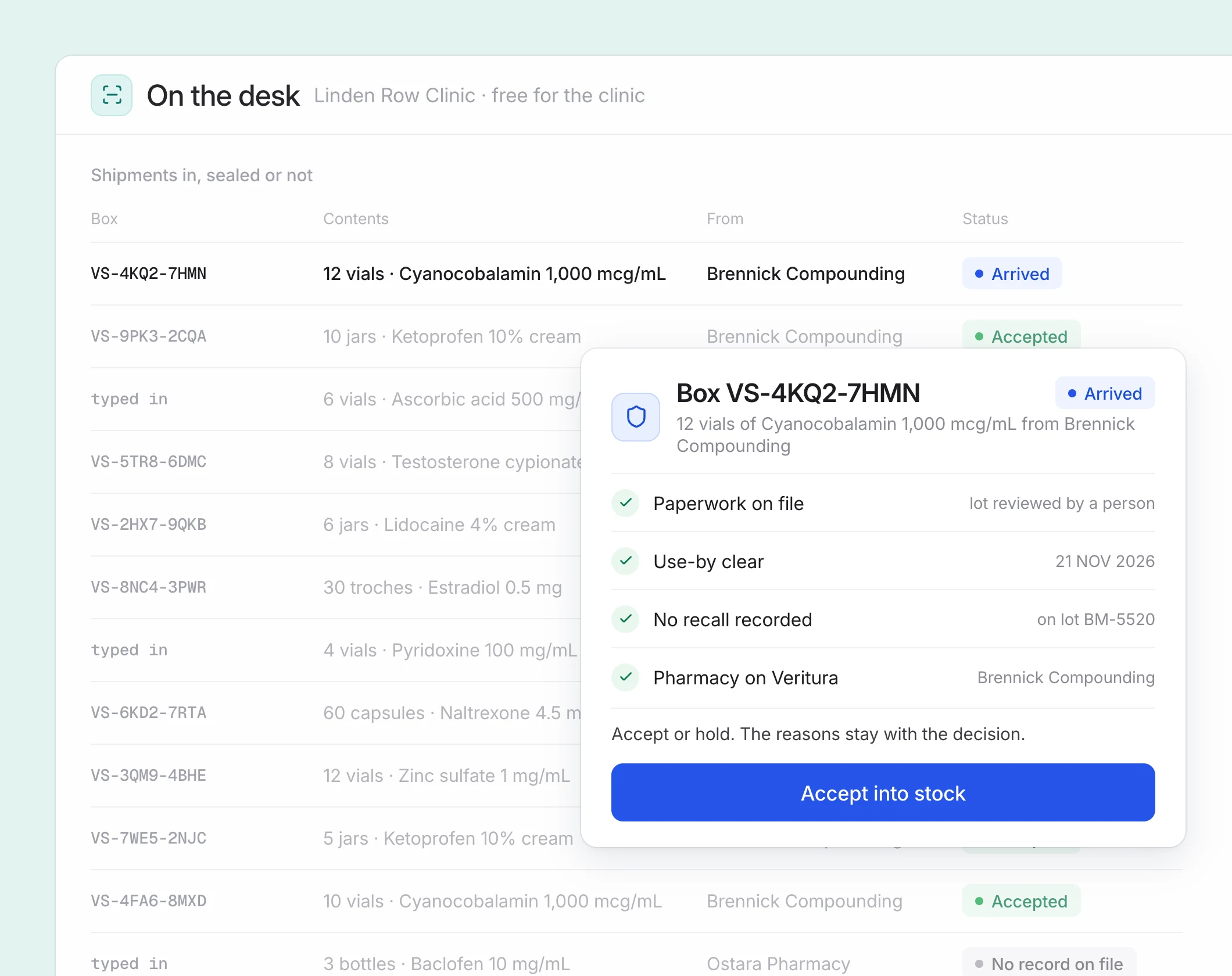1232x976 pixels.
Task: Select box VS-8NC4-3PWR
Action: click(148, 587)
